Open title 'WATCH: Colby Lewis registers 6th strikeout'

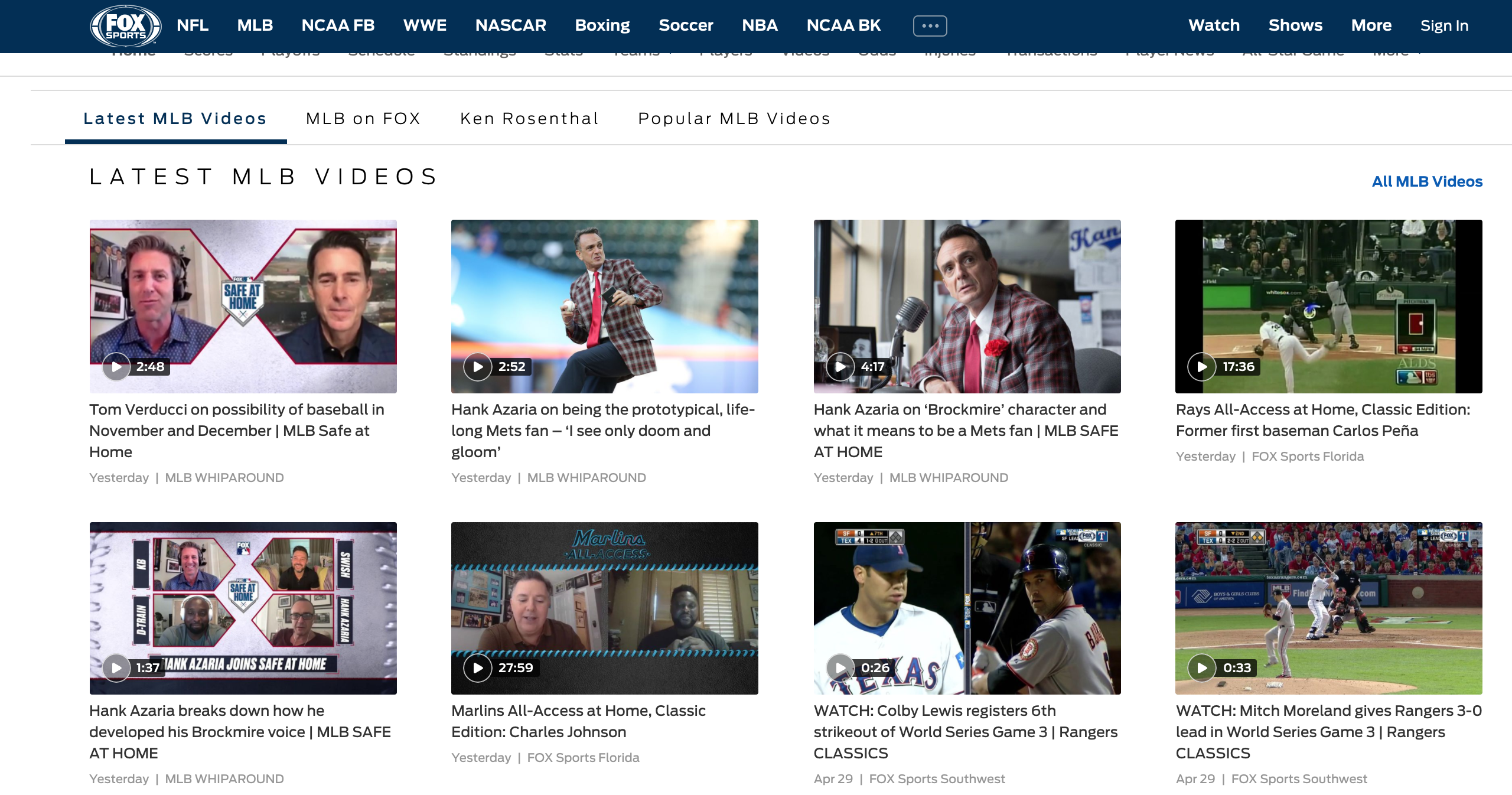click(x=966, y=732)
